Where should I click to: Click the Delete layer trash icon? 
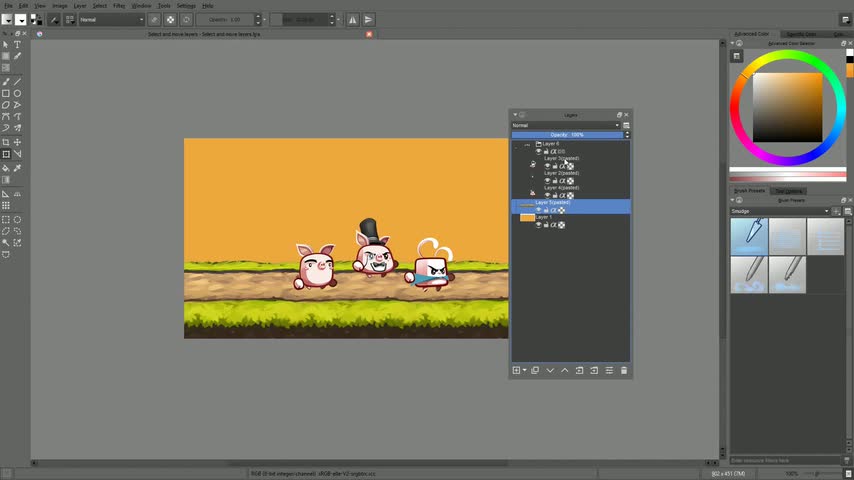pos(624,370)
